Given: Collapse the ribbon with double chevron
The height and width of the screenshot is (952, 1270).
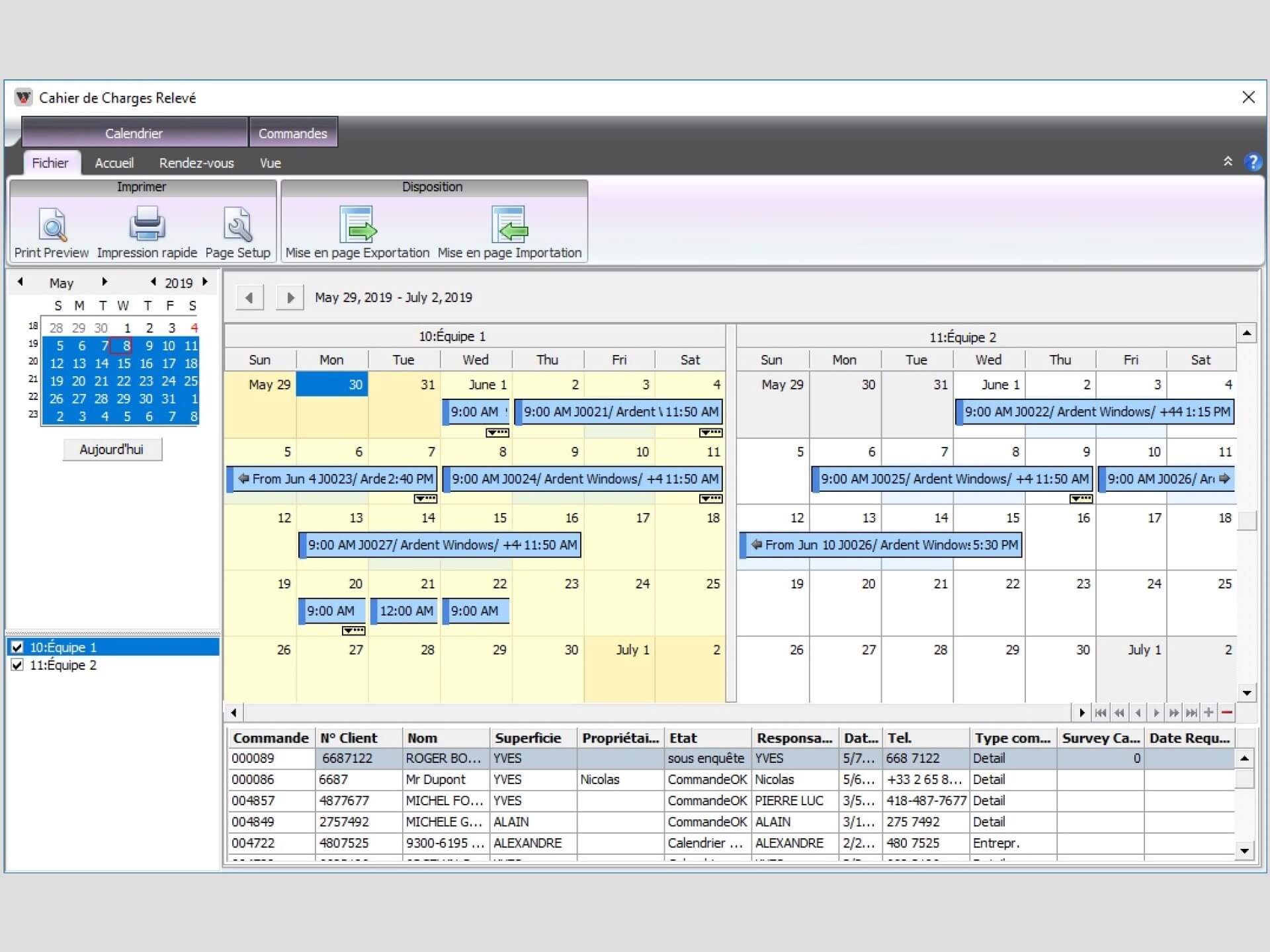Looking at the screenshot, I should click(1228, 161).
